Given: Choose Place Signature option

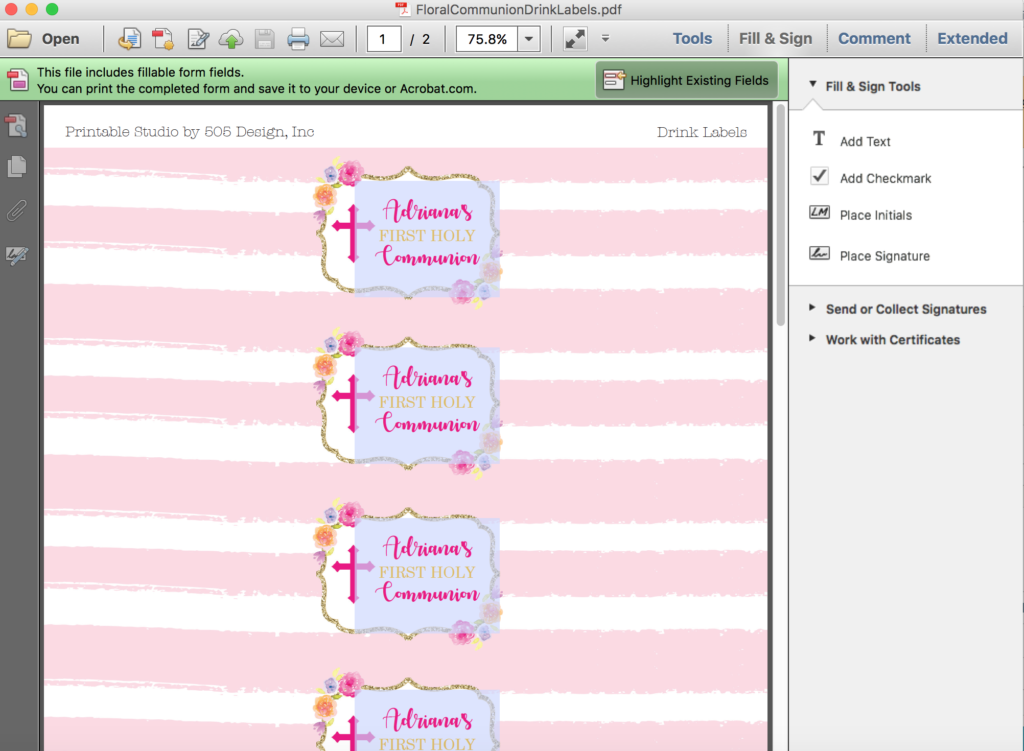Looking at the screenshot, I should 884,256.
